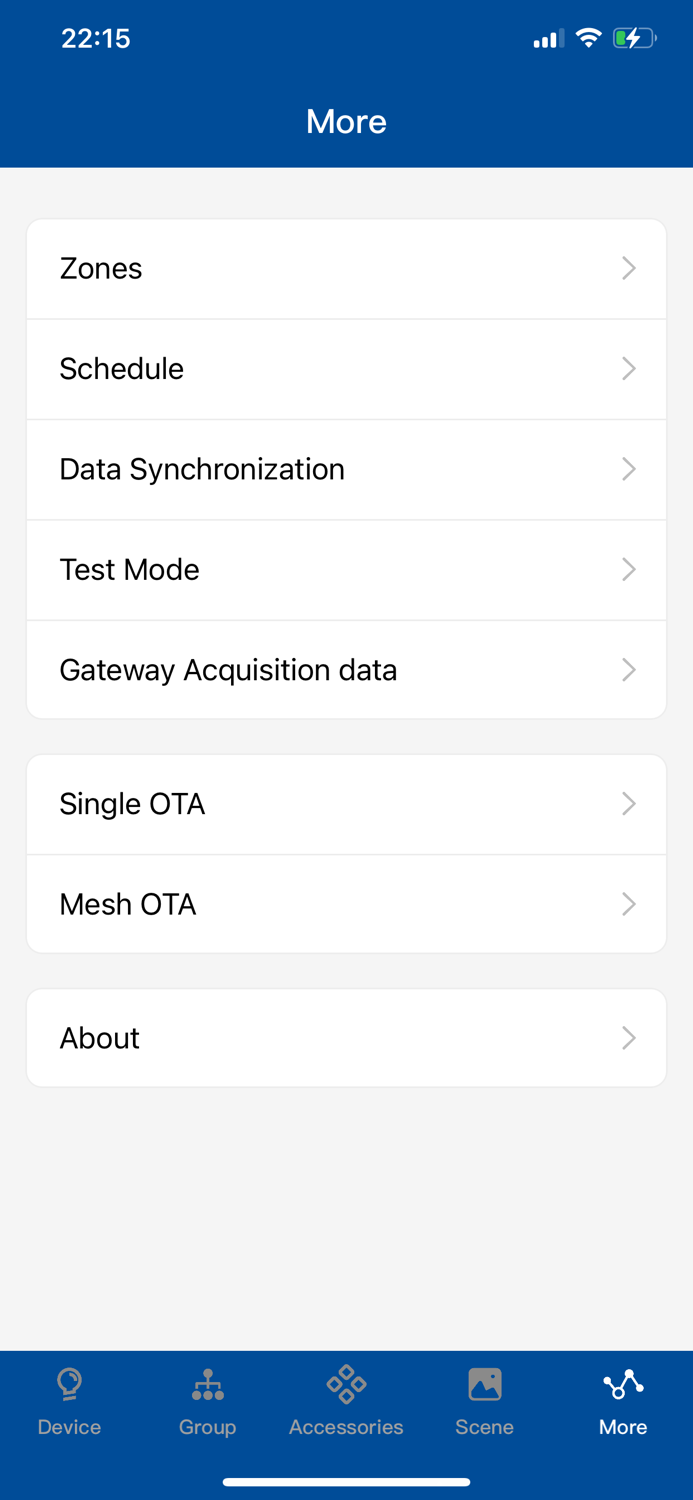Tap the cellular signal bars icon
Screen dimensions: 693x1500
click(x=546, y=40)
